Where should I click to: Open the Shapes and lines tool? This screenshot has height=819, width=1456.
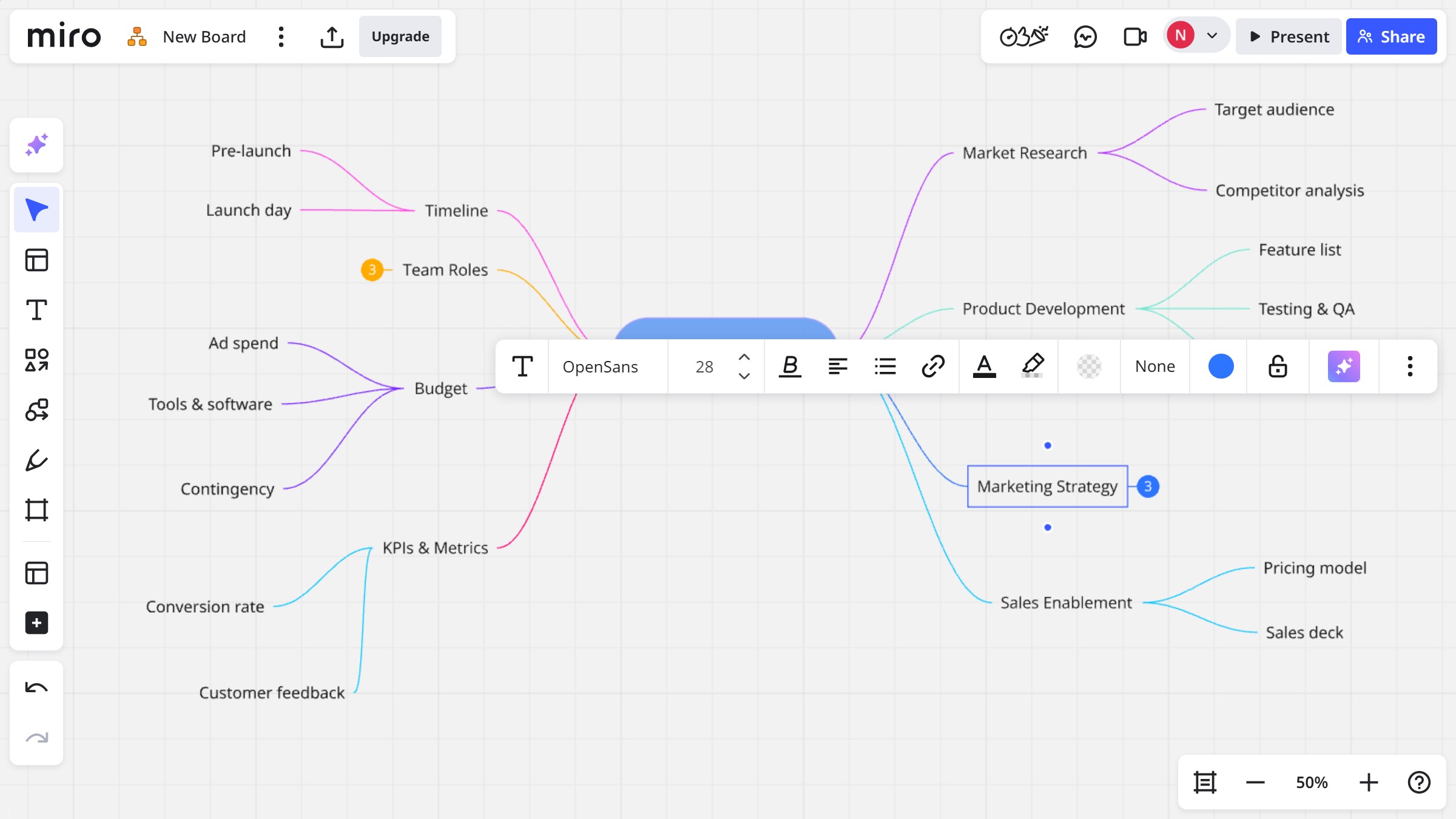(x=36, y=360)
